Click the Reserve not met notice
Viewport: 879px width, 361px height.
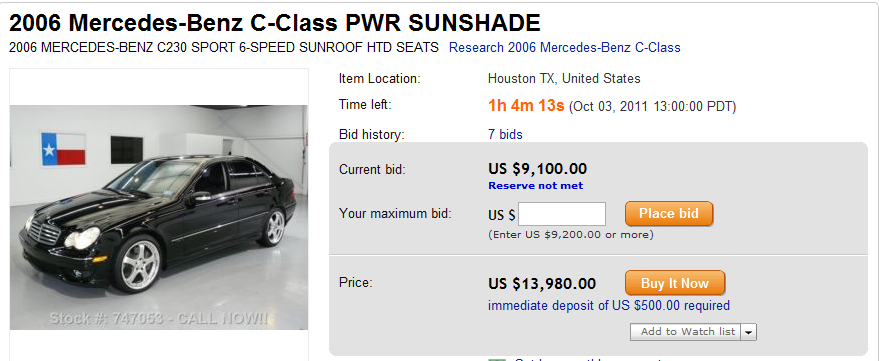[535, 186]
